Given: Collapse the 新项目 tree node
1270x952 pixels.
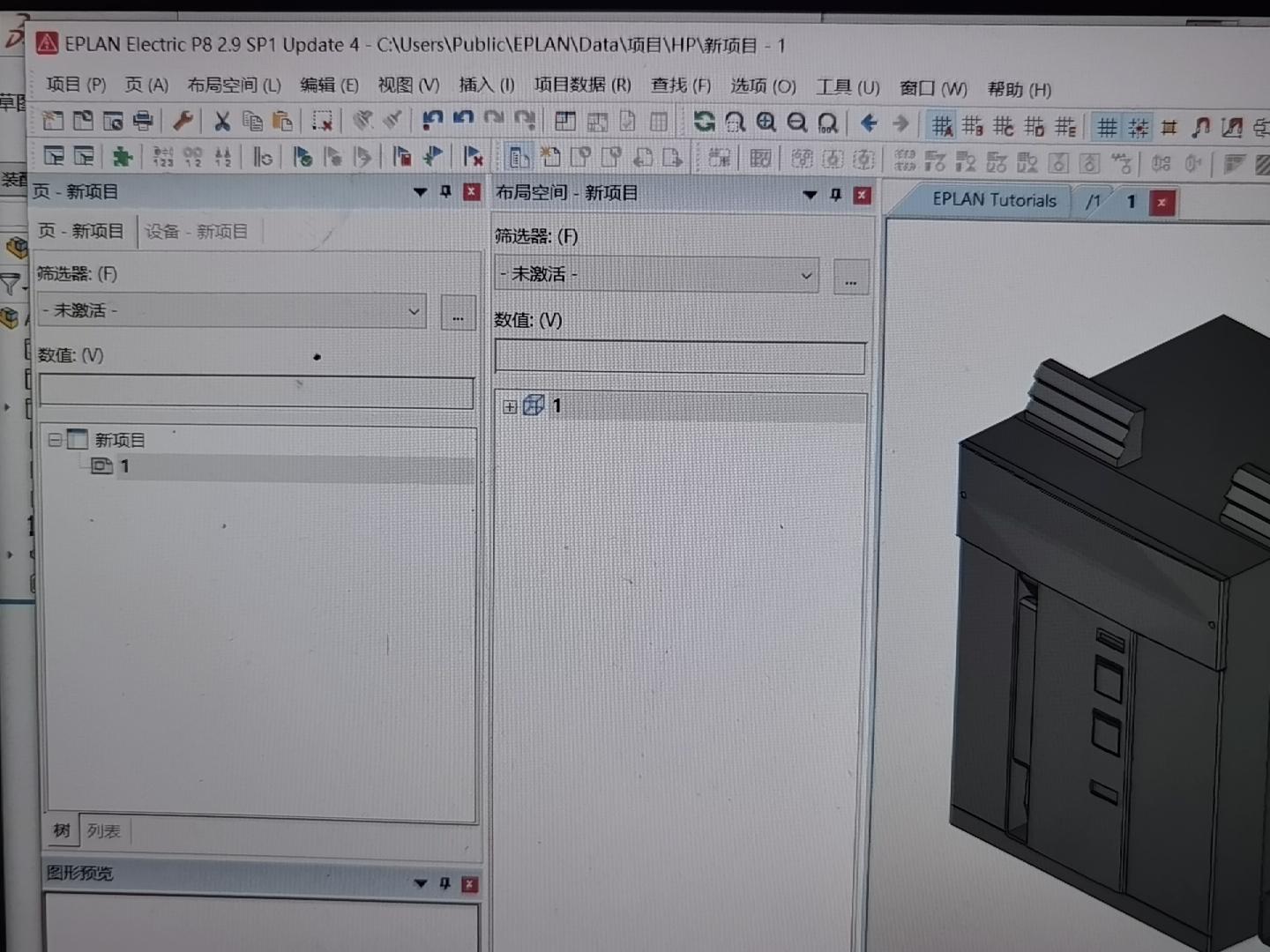Looking at the screenshot, I should coord(55,439).
